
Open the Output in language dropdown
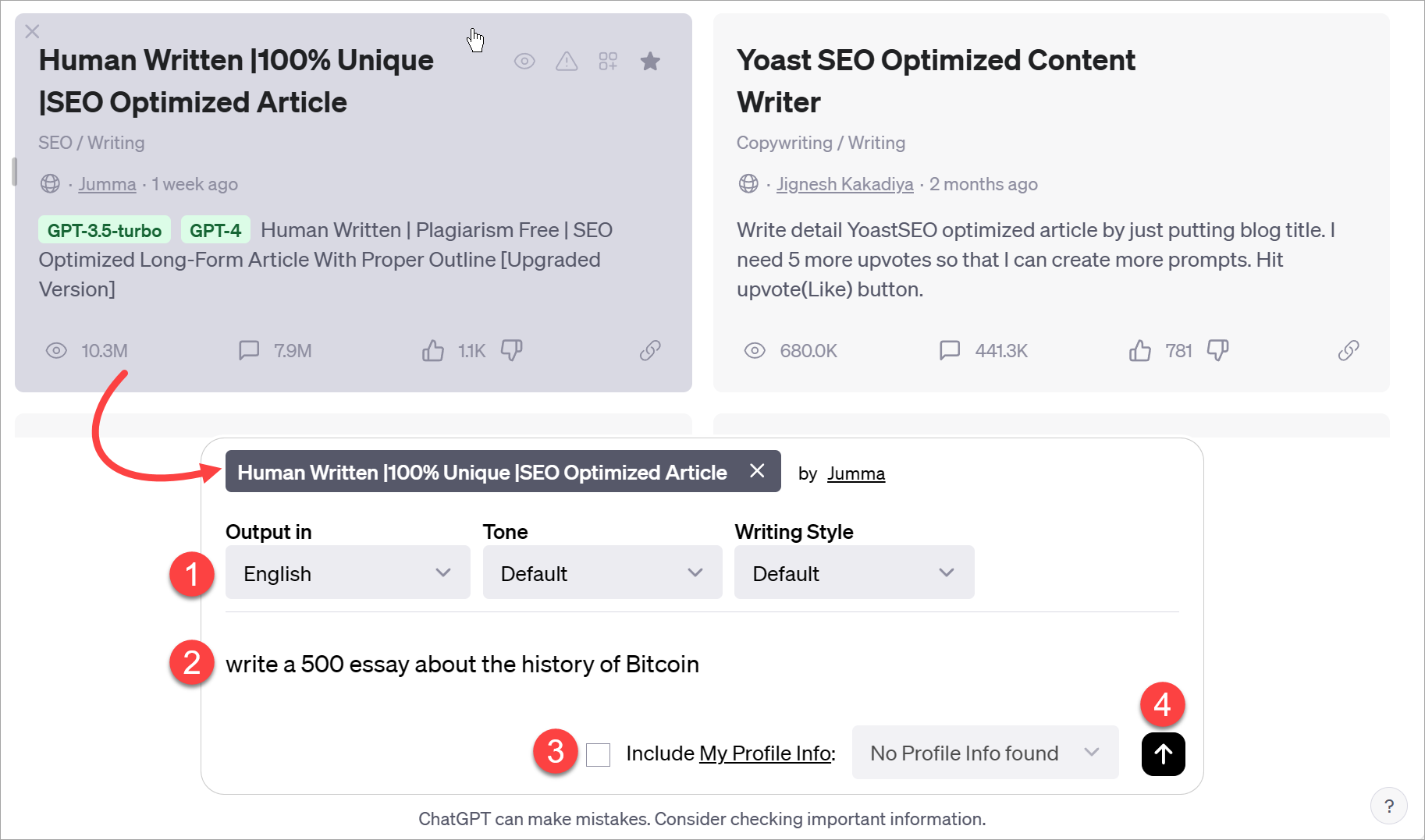pyautogui.click(x=347, y=572)
